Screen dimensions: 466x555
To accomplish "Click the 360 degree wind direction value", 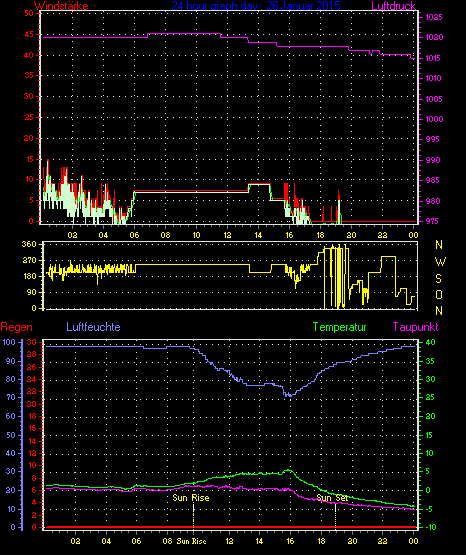I will (x=29, y=244).
